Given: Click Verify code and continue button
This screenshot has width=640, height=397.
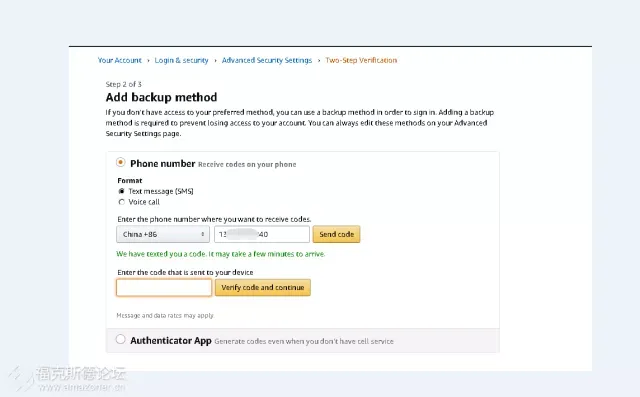Looking at the screenshot, I should [x=263, y=288].
